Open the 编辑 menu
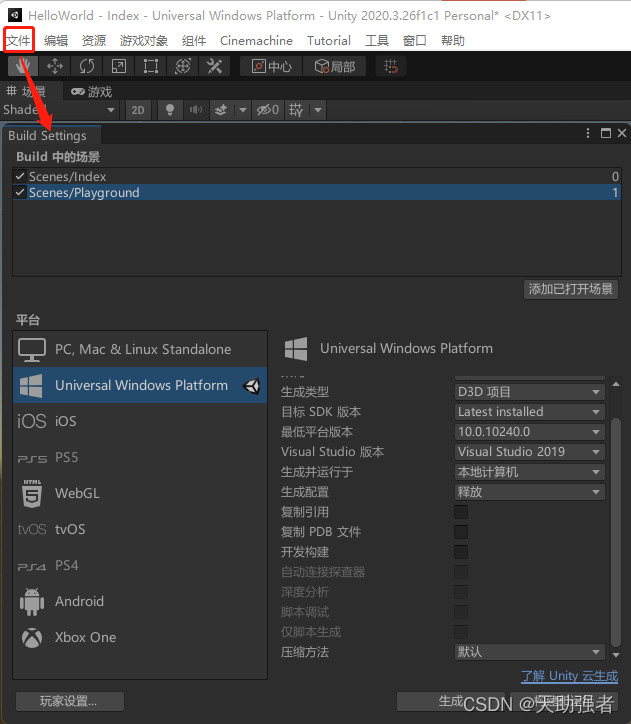The width and height of the screenshot is (631, 724). click(56, 41)
